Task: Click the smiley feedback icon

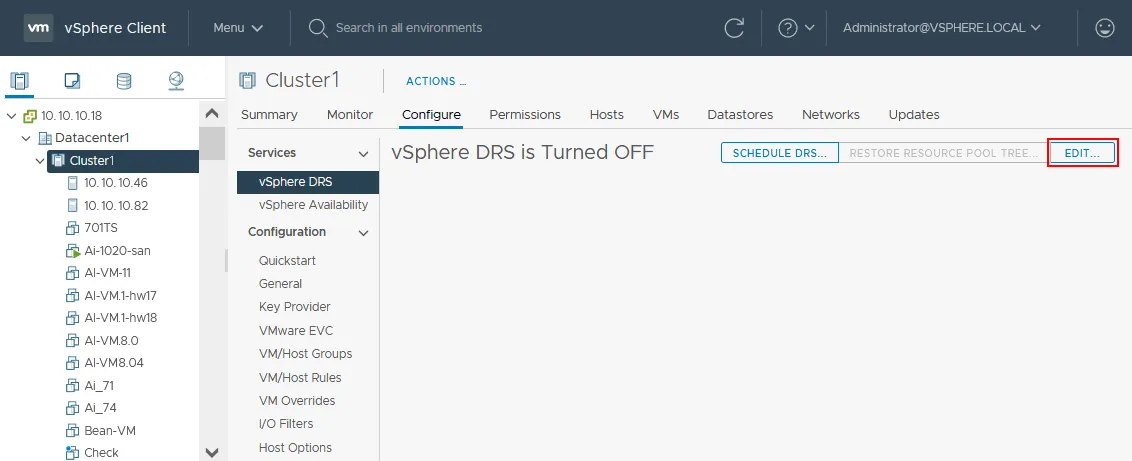Action: (x=1105, y=28)
